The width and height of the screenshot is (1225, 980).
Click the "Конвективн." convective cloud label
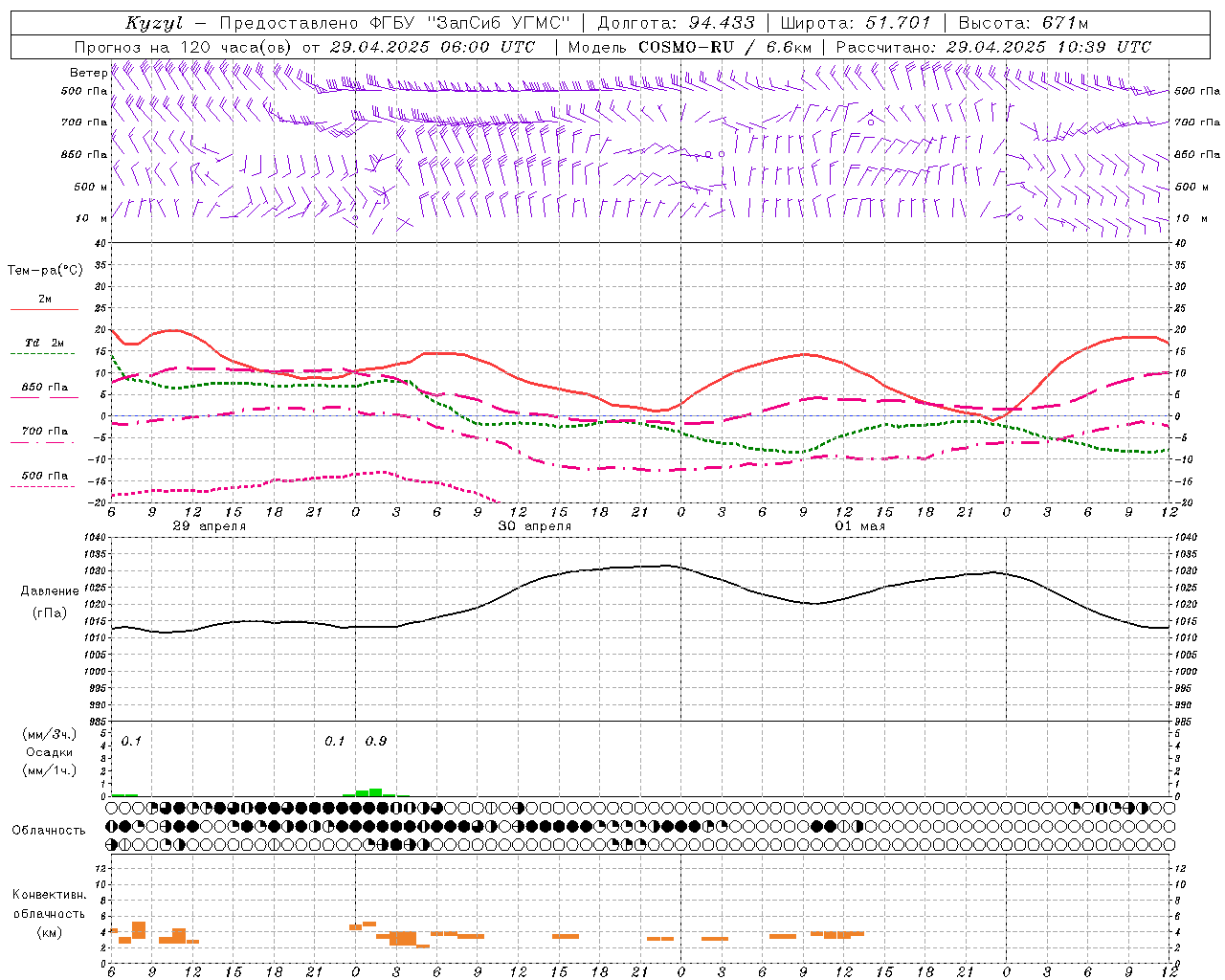pos(49,895)
